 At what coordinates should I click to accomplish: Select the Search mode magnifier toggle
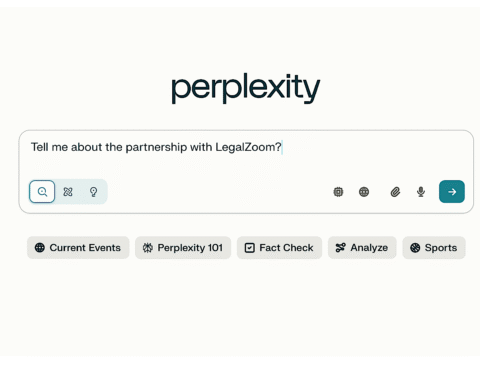pyautogui.click(x=42, y=192)
